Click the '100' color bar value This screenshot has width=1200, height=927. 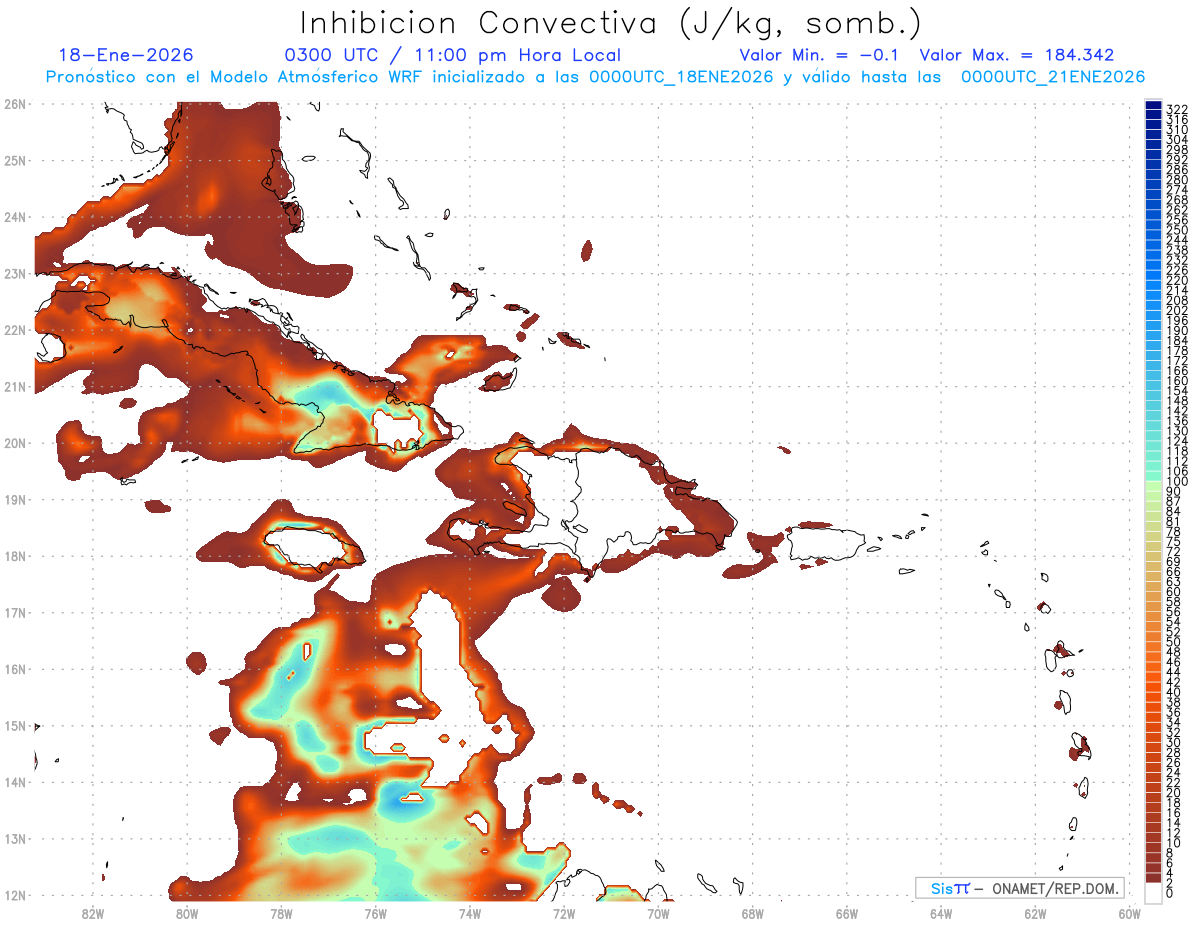pos(1177,482)
